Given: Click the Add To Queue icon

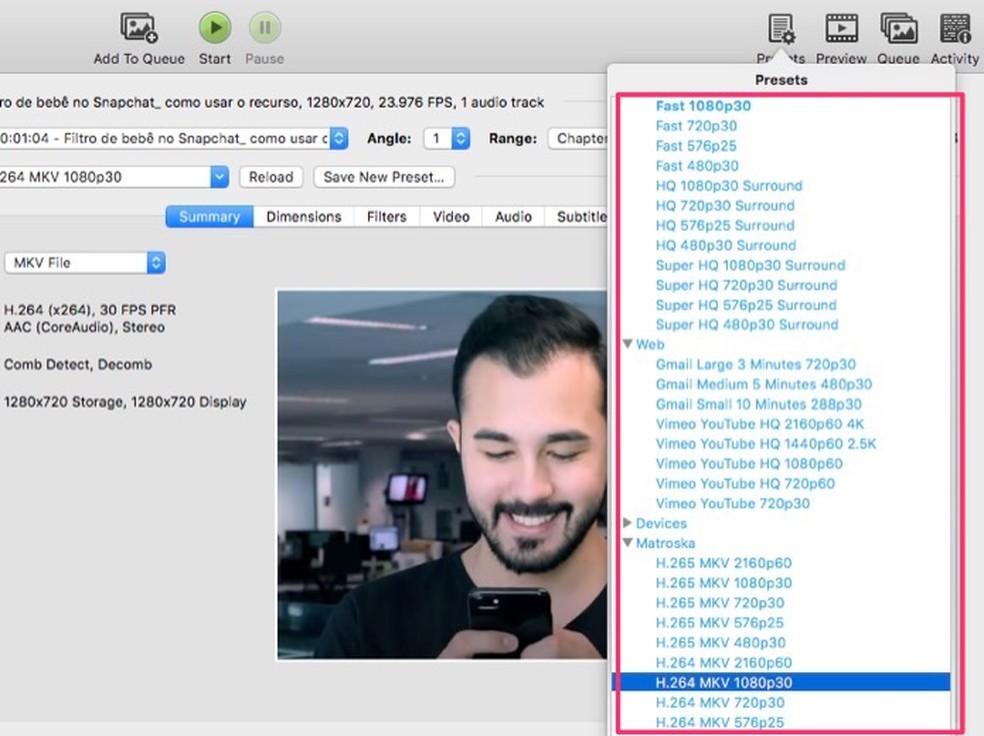Looking at the screenshot, I should 139,28.
